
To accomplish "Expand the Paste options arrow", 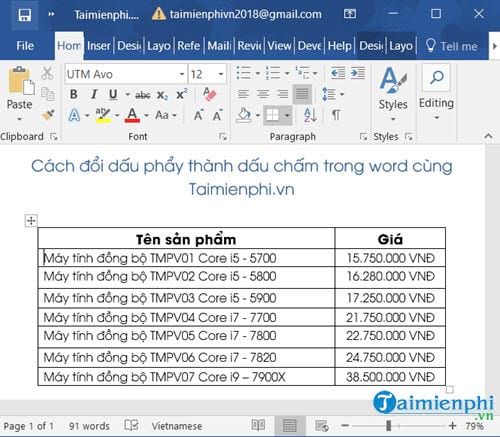I will [x=19, y=119].
